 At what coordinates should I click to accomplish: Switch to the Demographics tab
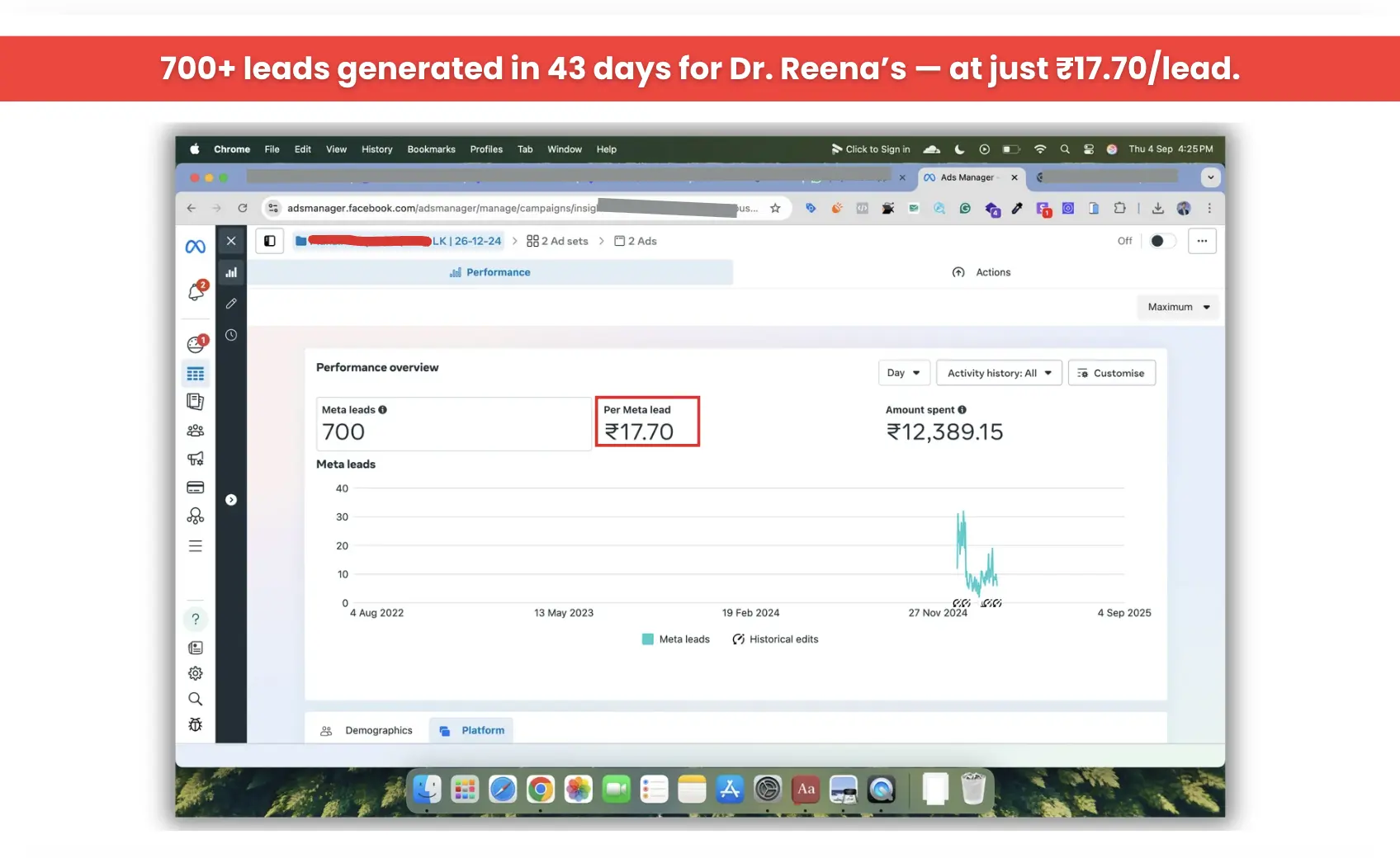[x=367, y=731]
